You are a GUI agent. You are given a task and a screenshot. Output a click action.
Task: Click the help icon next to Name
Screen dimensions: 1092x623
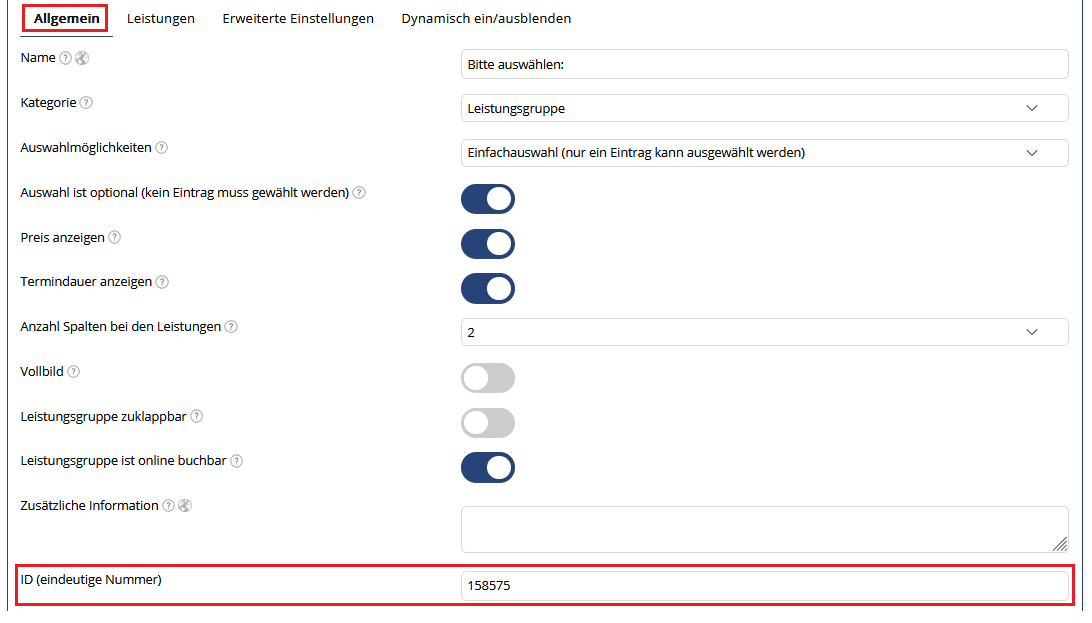(65, 58)
